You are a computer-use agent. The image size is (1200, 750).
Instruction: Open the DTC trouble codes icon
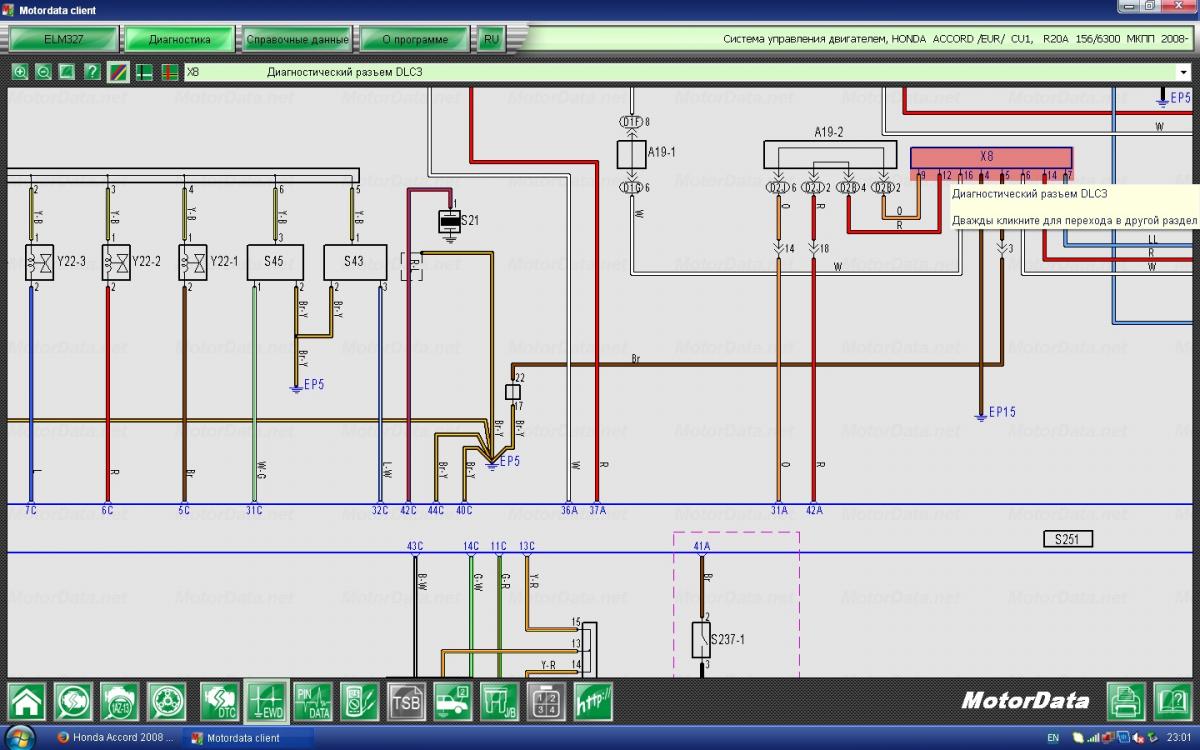(220, 701)
